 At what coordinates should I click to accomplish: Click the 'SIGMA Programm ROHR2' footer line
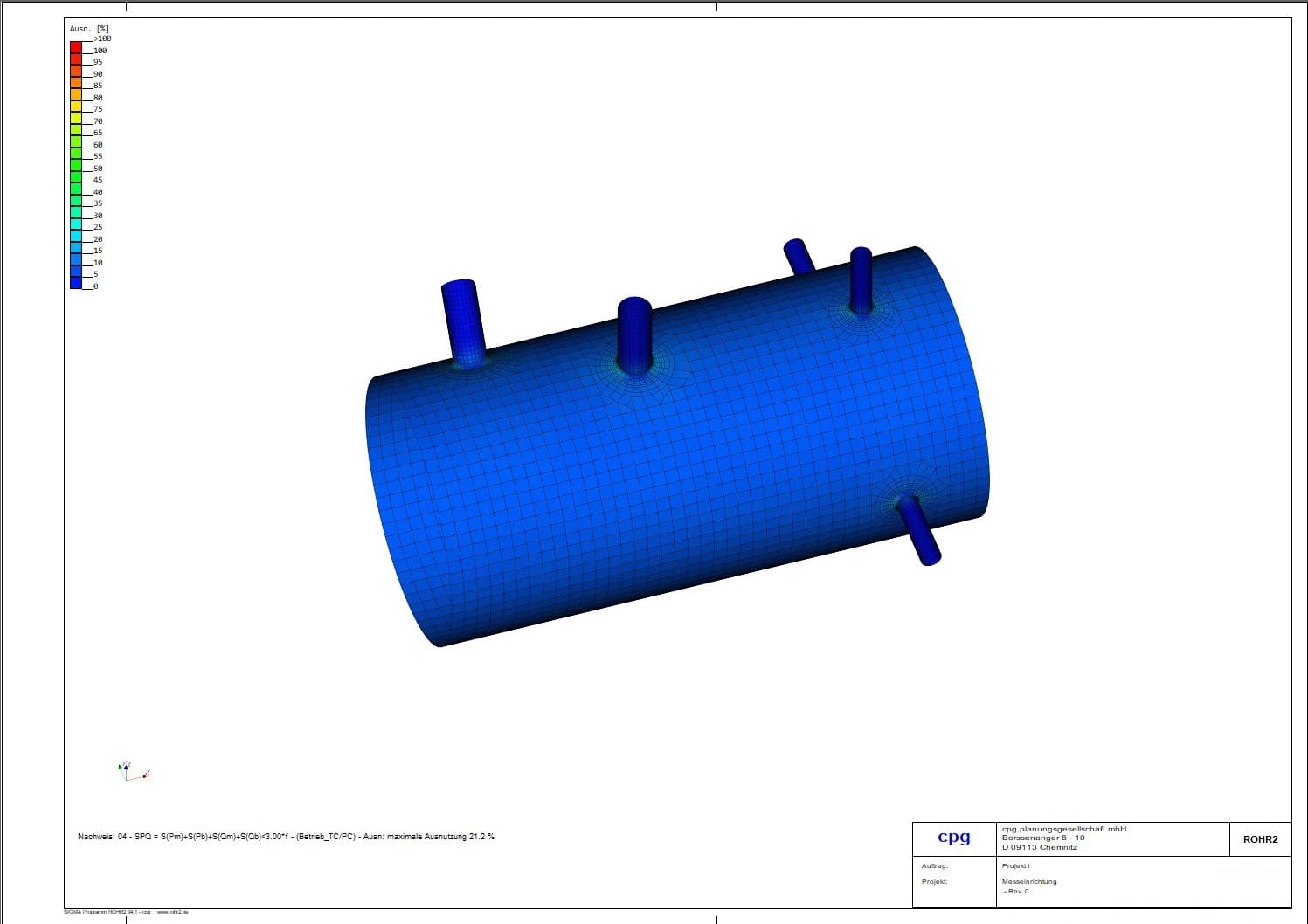pyautogui.click(x=126, y=912)
